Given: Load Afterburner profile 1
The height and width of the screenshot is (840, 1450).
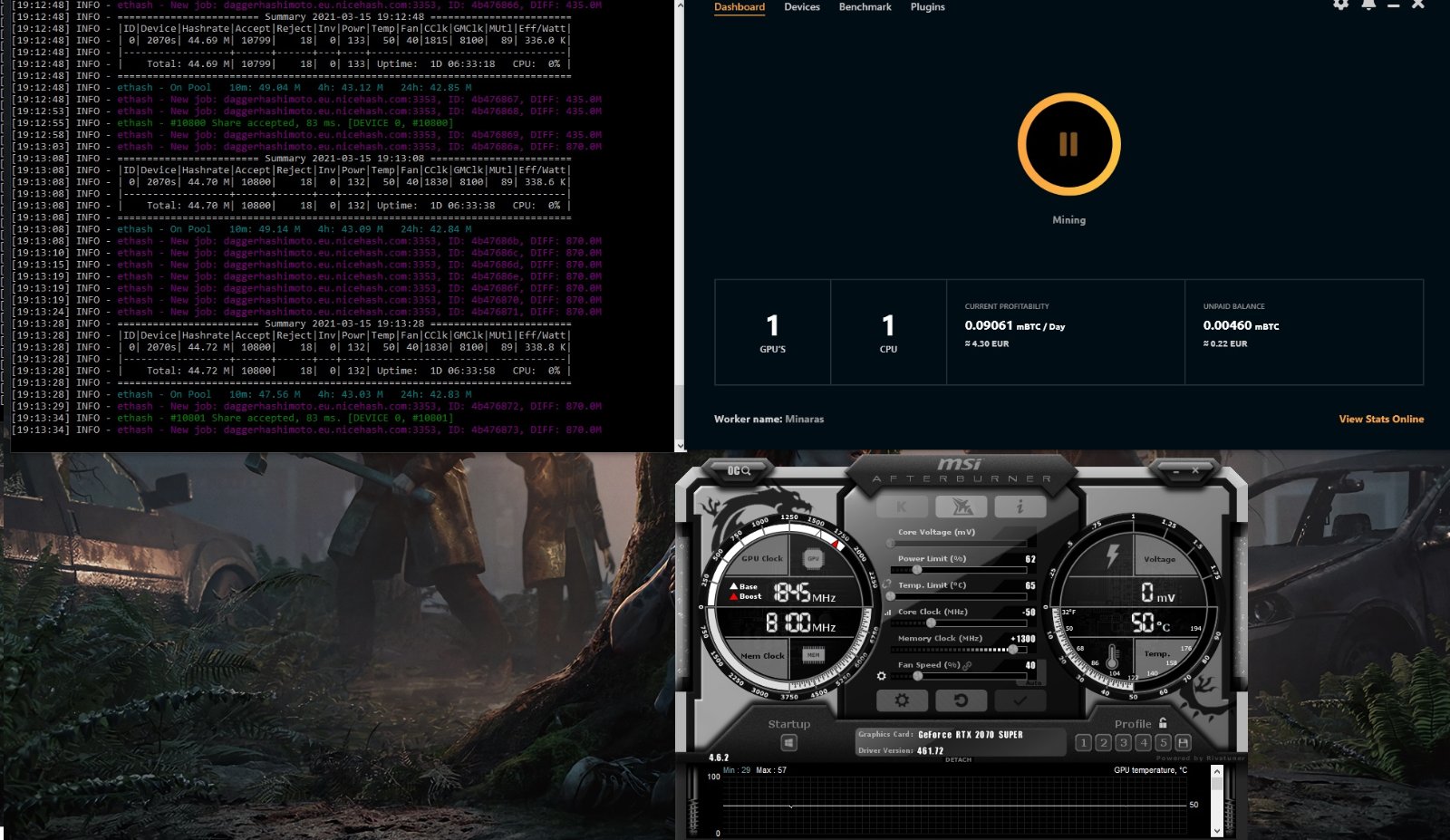Looking at the screenshot, I should [x=1083, y=743].
